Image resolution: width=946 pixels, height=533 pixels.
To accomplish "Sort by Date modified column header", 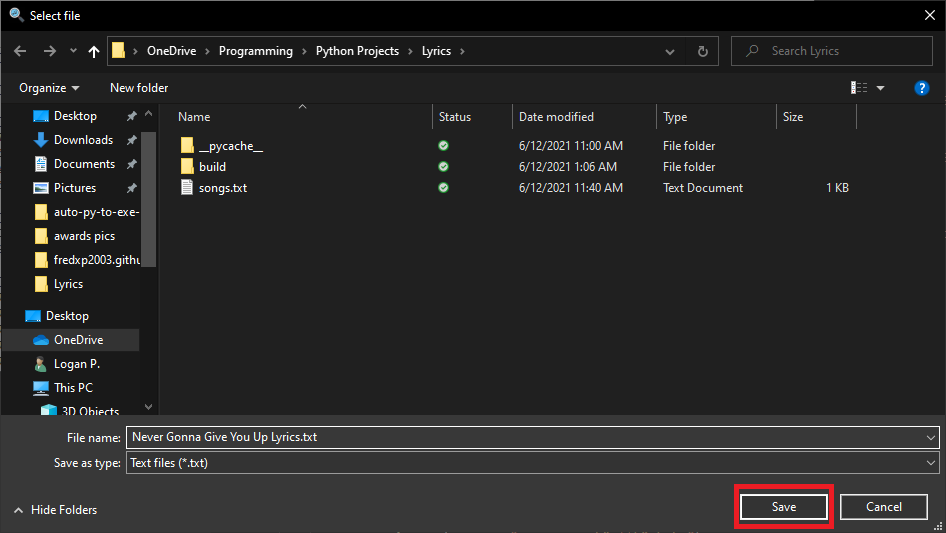I will (556, 117).
